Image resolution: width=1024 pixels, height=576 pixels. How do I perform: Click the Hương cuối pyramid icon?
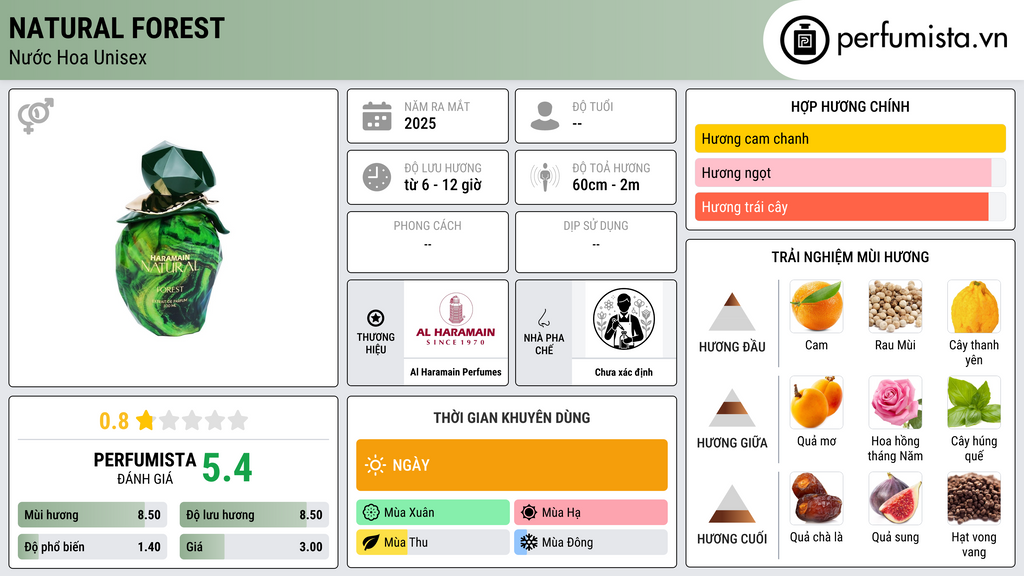732,504
